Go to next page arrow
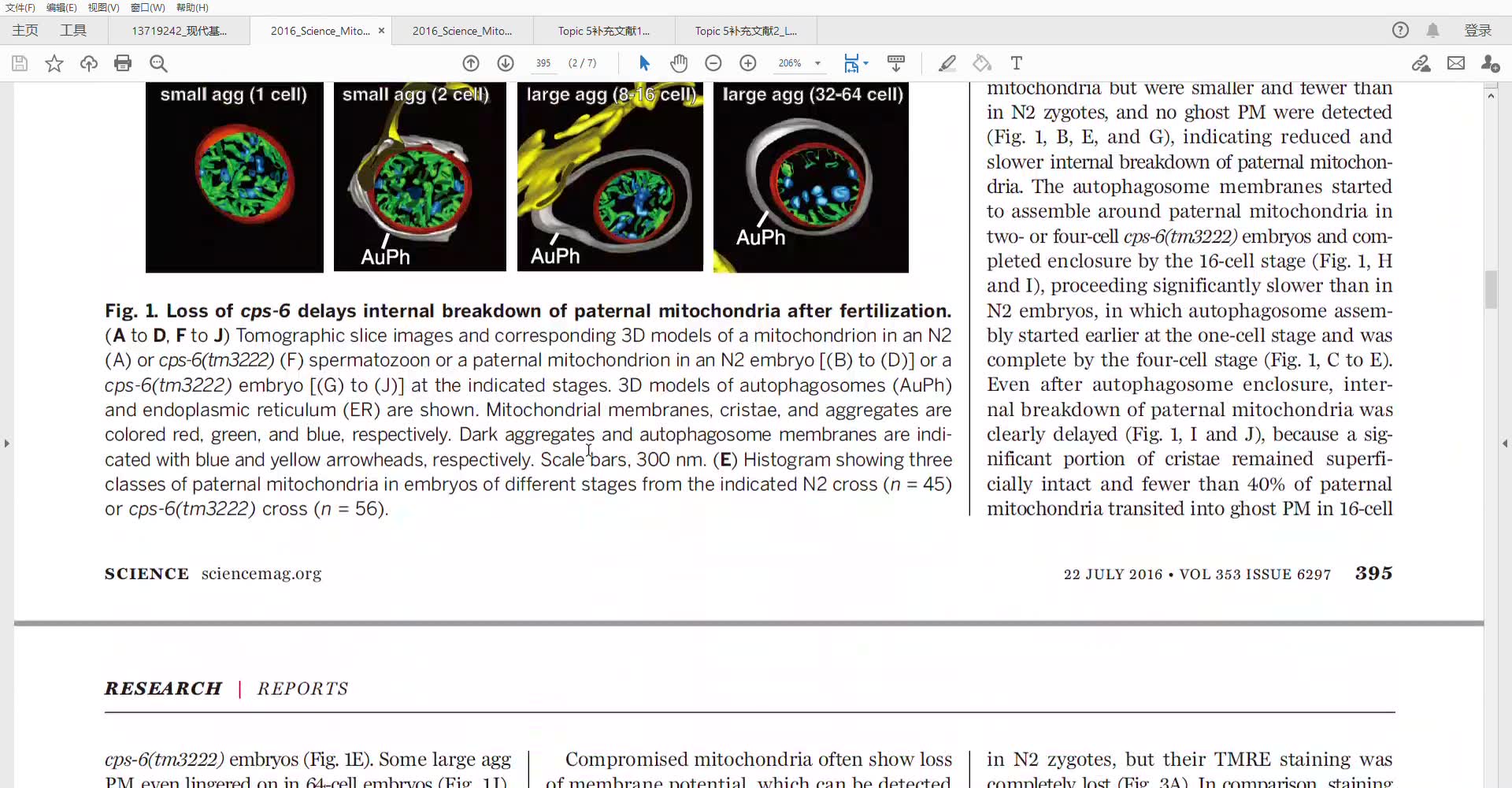The height and width of the screenshot is (788, 1512). (506, 63)
